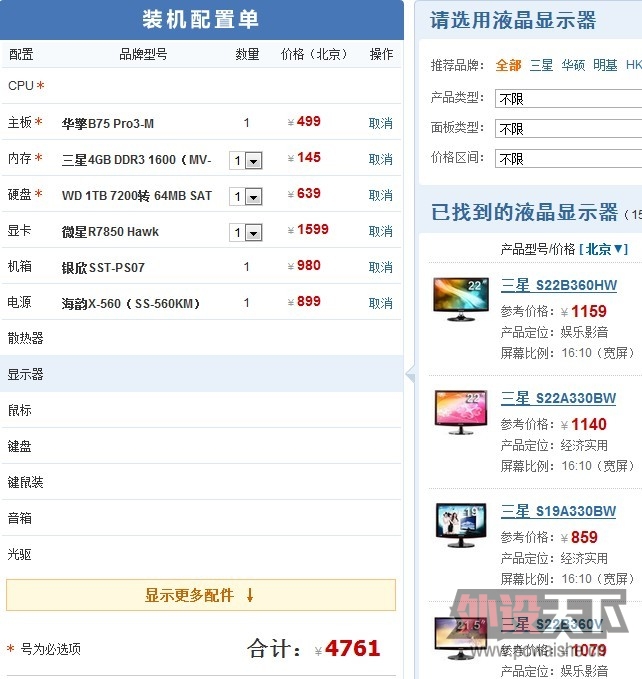Select 全部 recommended brand filter
Image resolution: width=642 pixels, height=679 pixels.
(508, 65)
